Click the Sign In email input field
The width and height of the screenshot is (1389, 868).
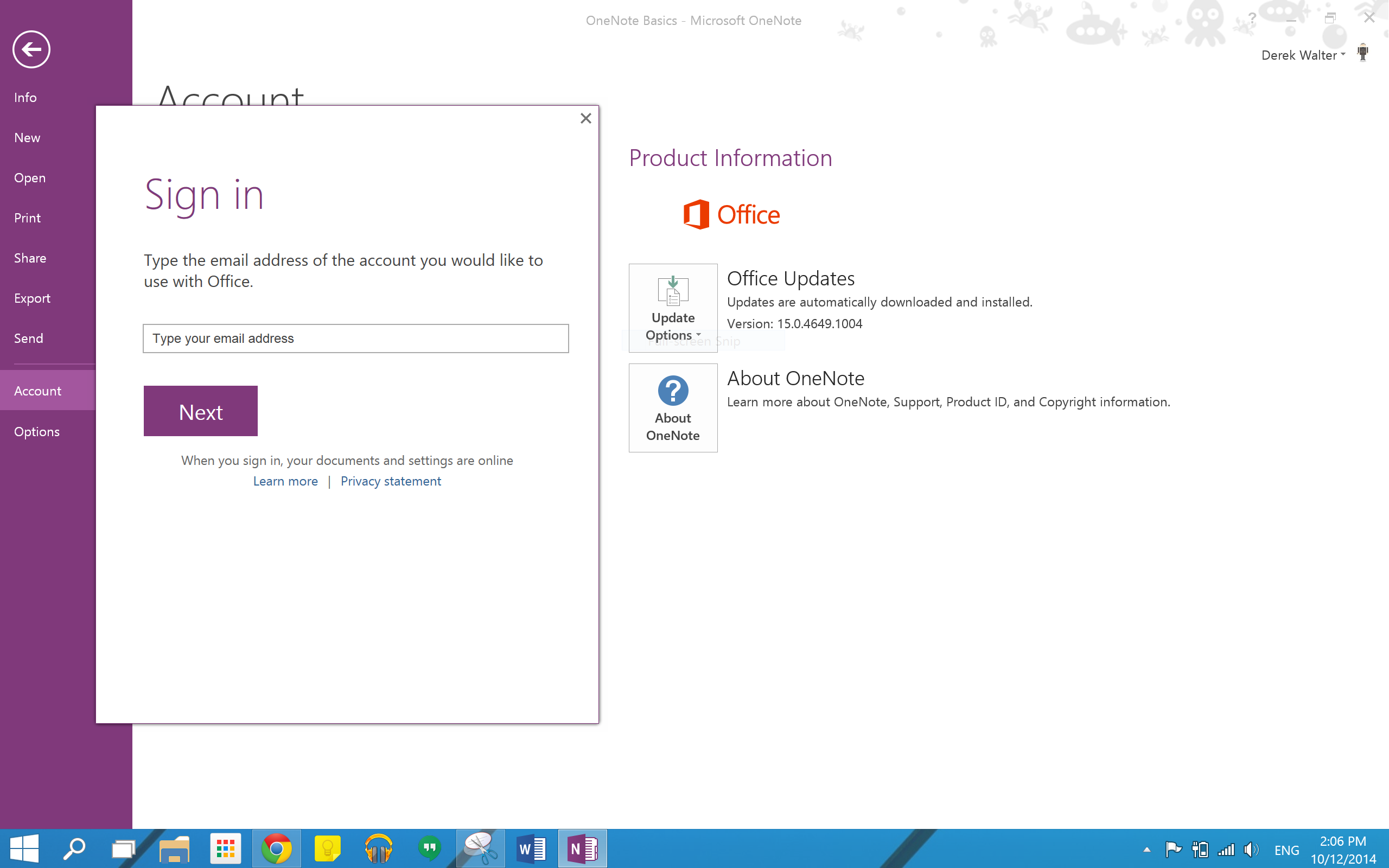(x=355, y=338)
